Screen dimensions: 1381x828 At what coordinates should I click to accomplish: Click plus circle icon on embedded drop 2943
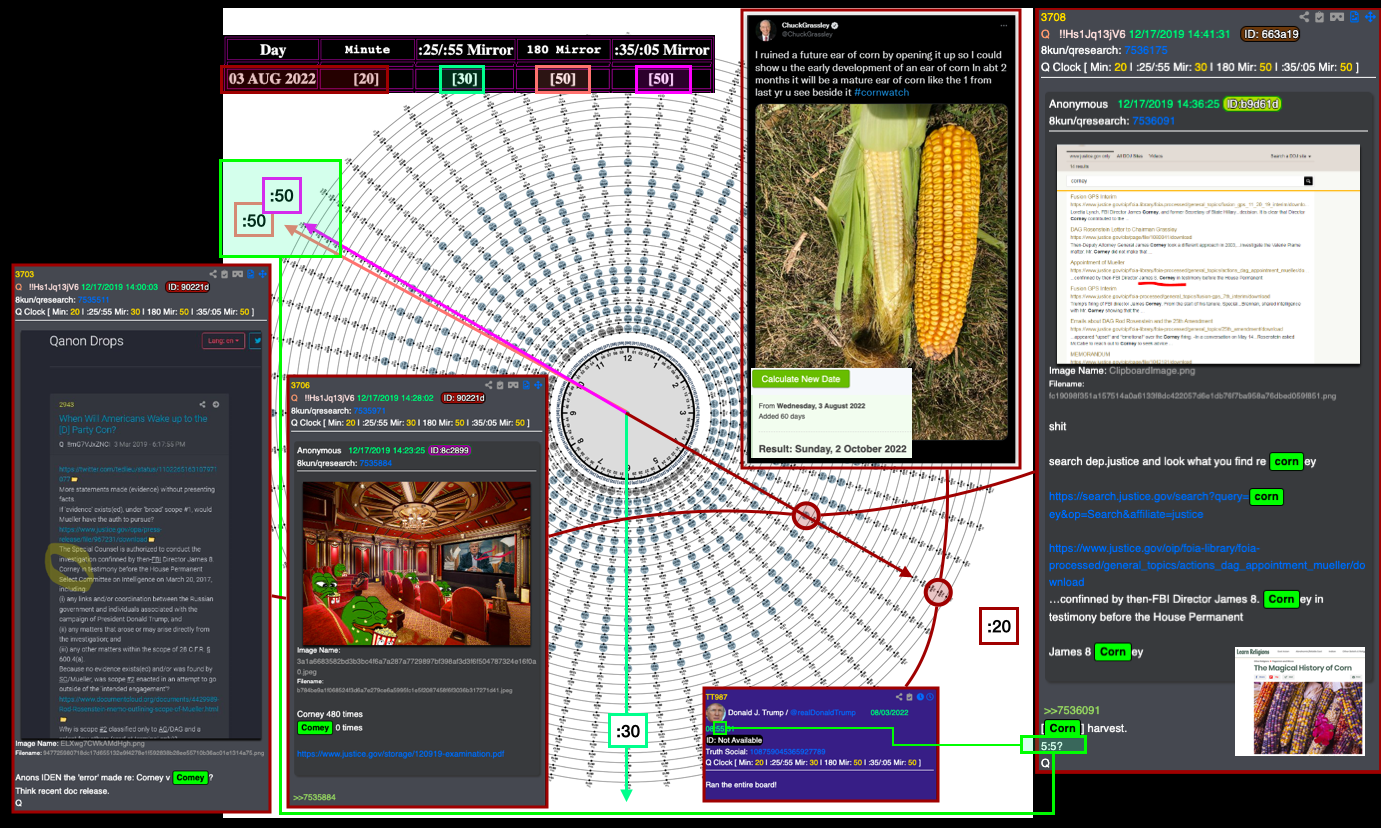pyautogui.click(x=216, y=404)
